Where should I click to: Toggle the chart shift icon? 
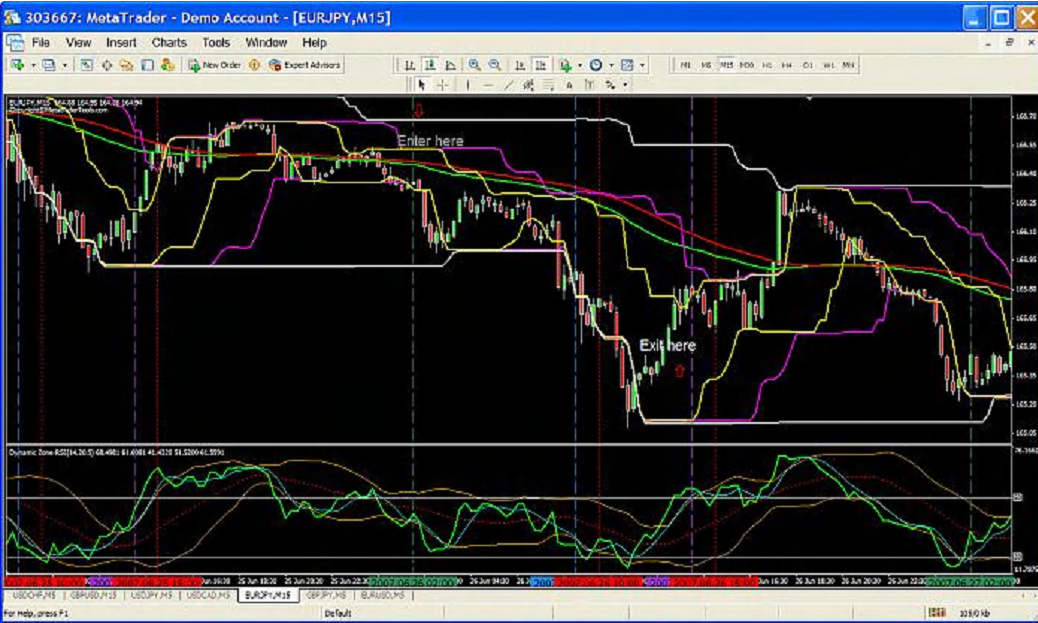coord(541,65)
